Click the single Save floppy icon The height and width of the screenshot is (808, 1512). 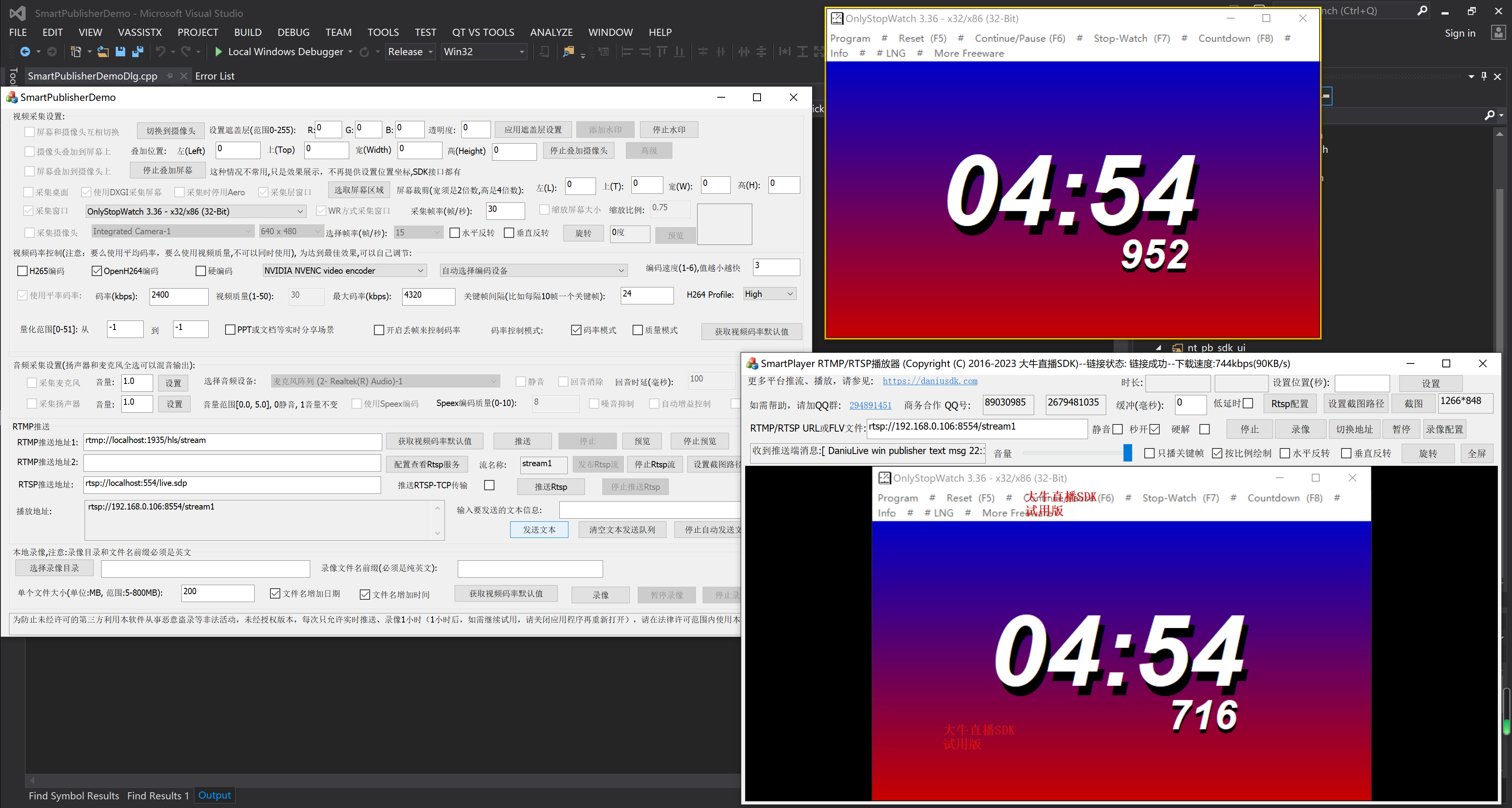pos(120,52)
